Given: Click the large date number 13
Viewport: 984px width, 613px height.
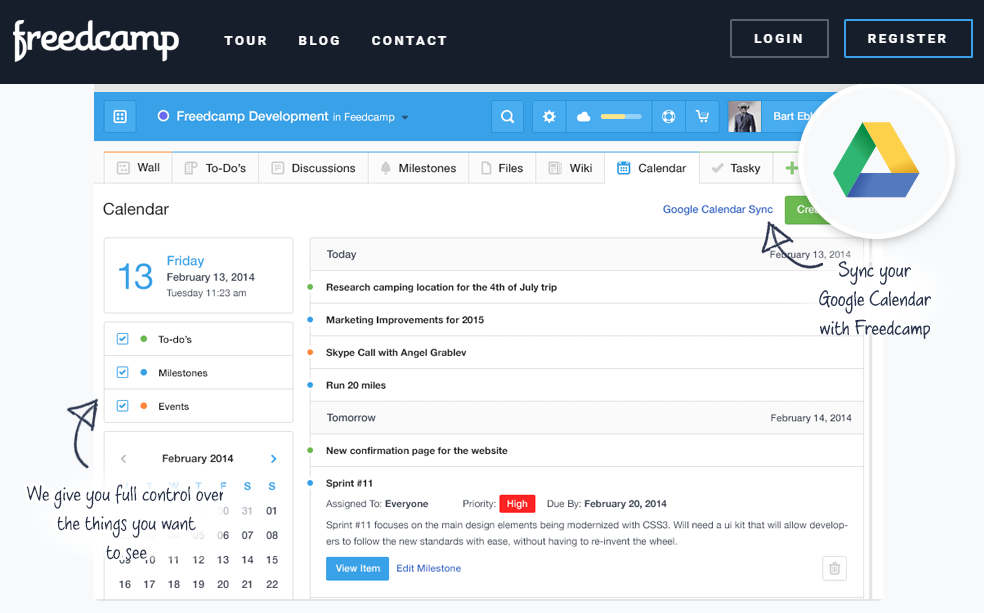Looking at the screenshot, I should 136,277.
